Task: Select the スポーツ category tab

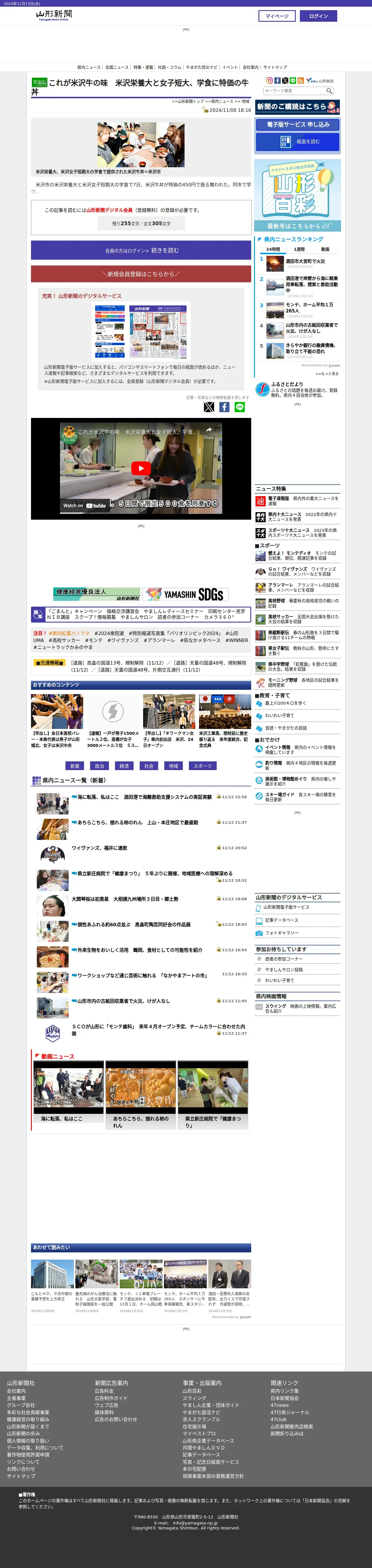Action: 203,766
